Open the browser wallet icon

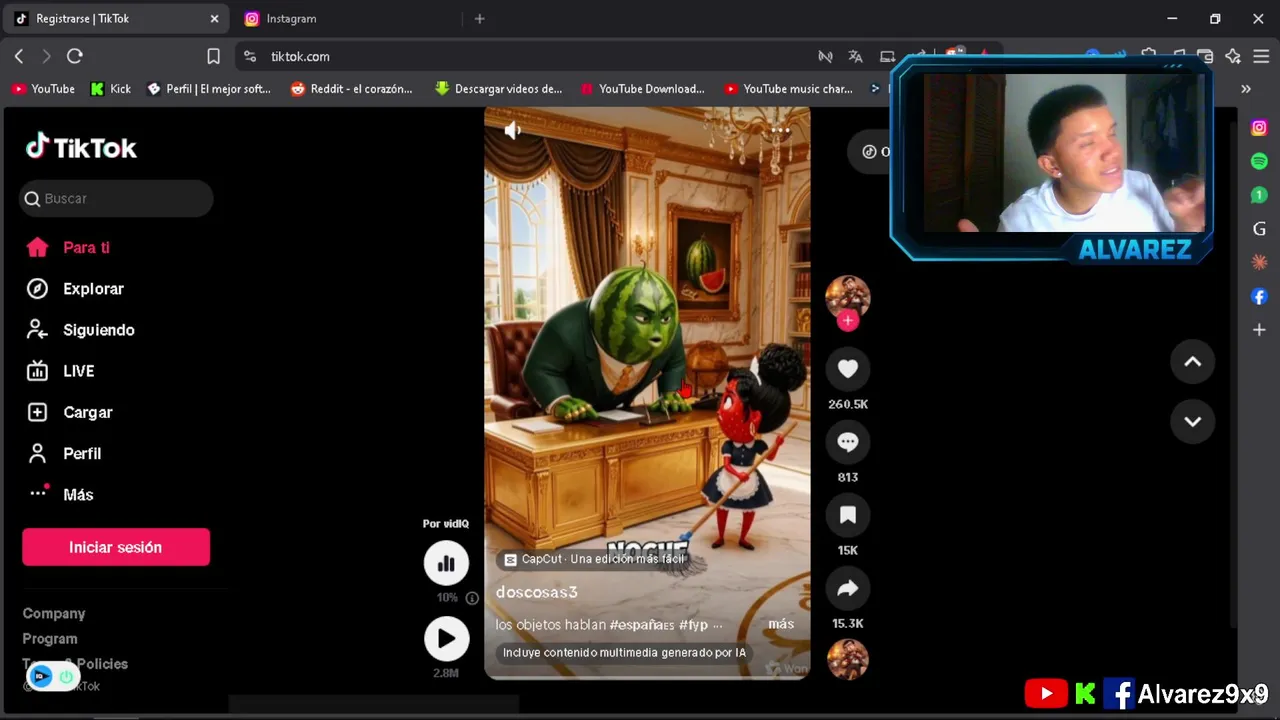[x=1205, y=57]
